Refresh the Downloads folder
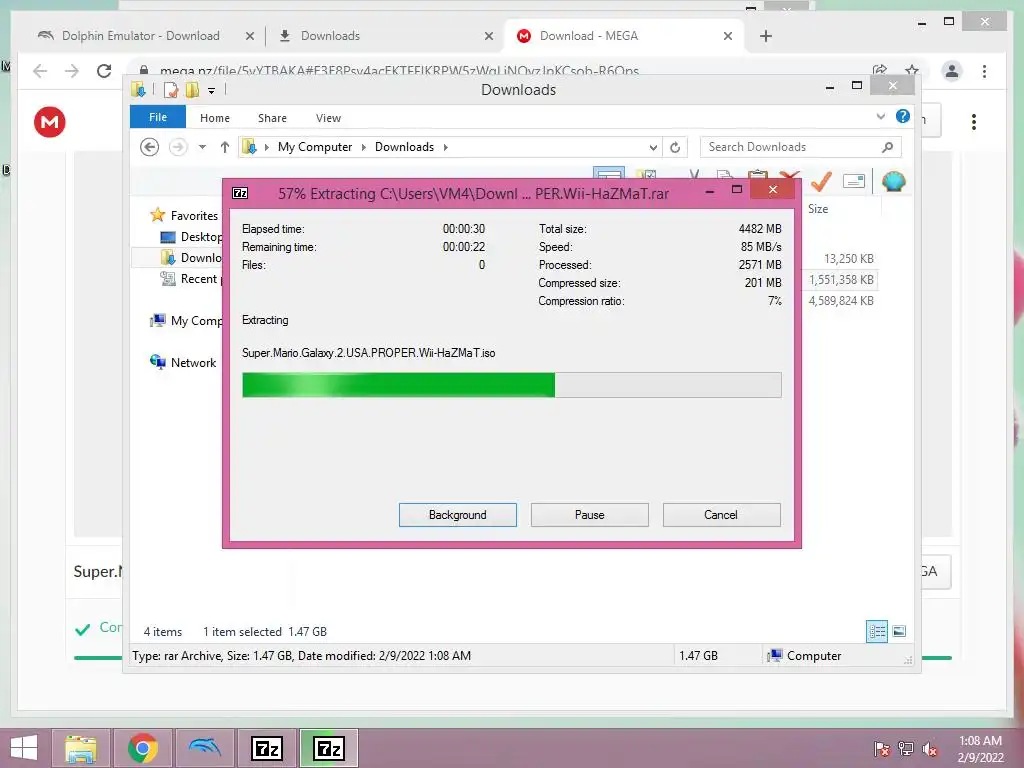Image resolution: width=1024 pixels, height=768 pixels. coord(675,148)
